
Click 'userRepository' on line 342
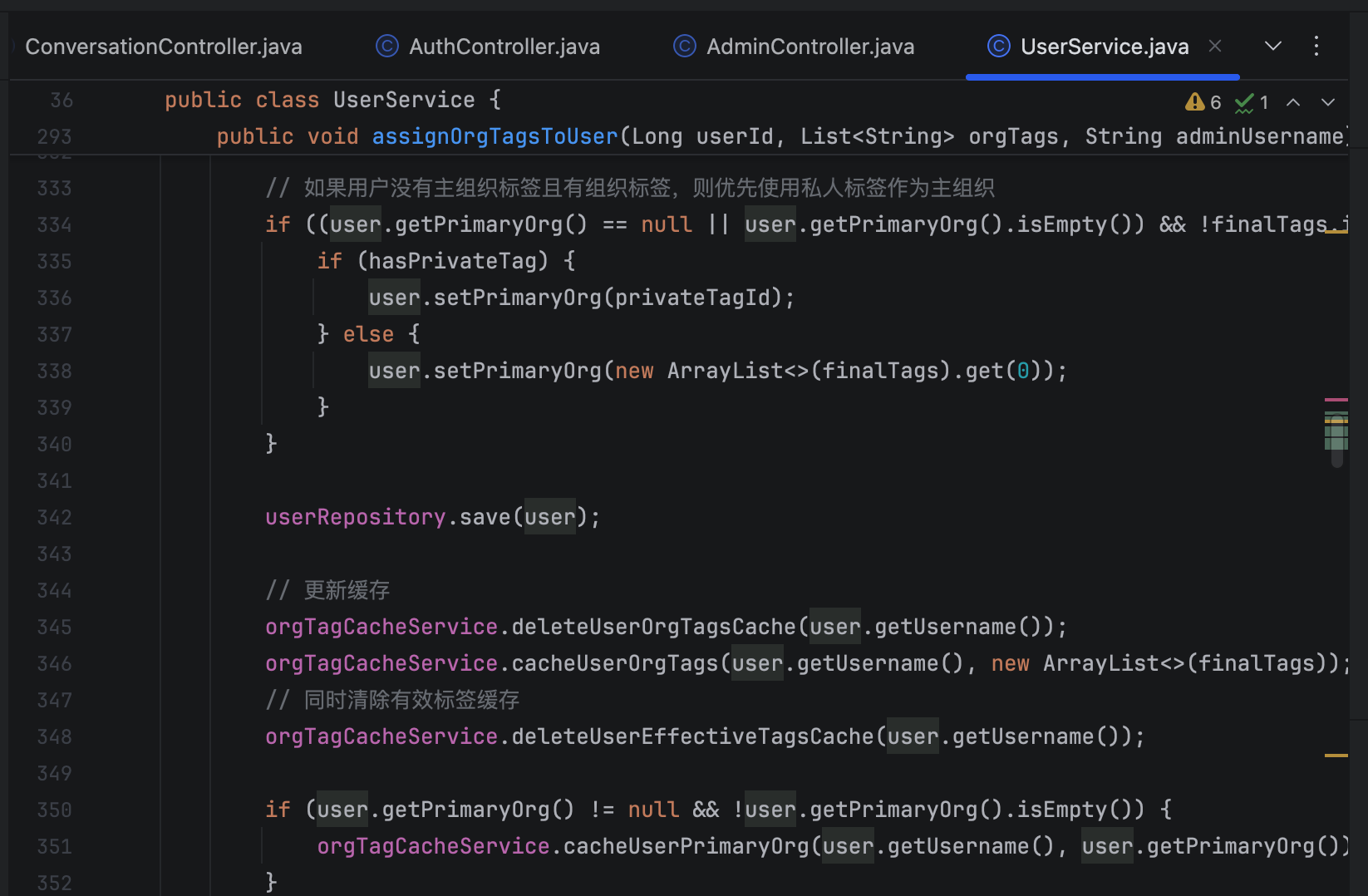click(x=356, y=517)
